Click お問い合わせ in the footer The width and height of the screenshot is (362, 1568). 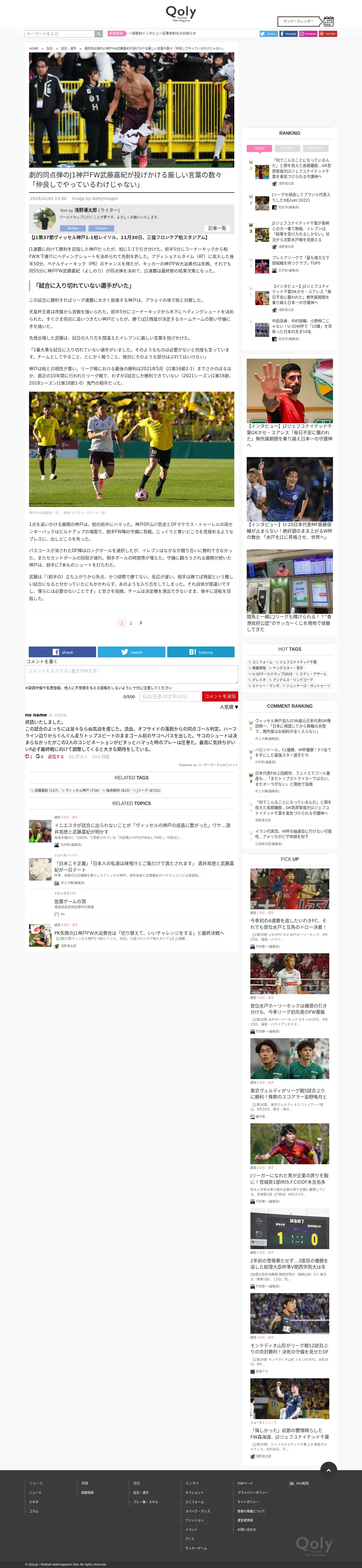246,1530
